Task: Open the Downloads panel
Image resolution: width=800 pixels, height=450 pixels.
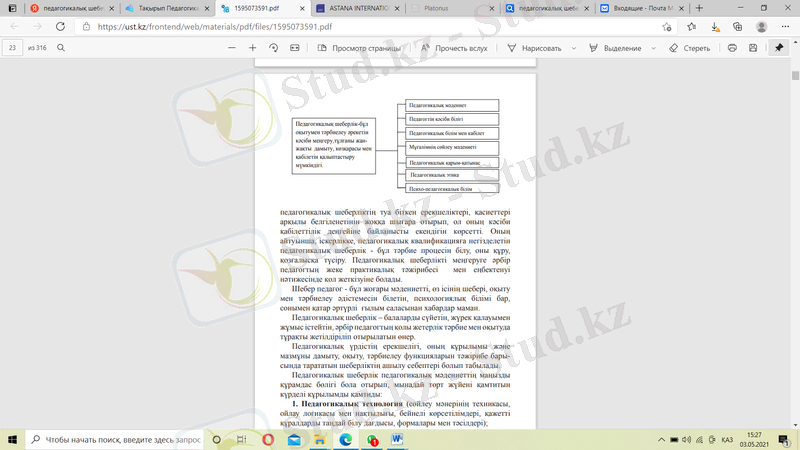Action: pos(715,27)
